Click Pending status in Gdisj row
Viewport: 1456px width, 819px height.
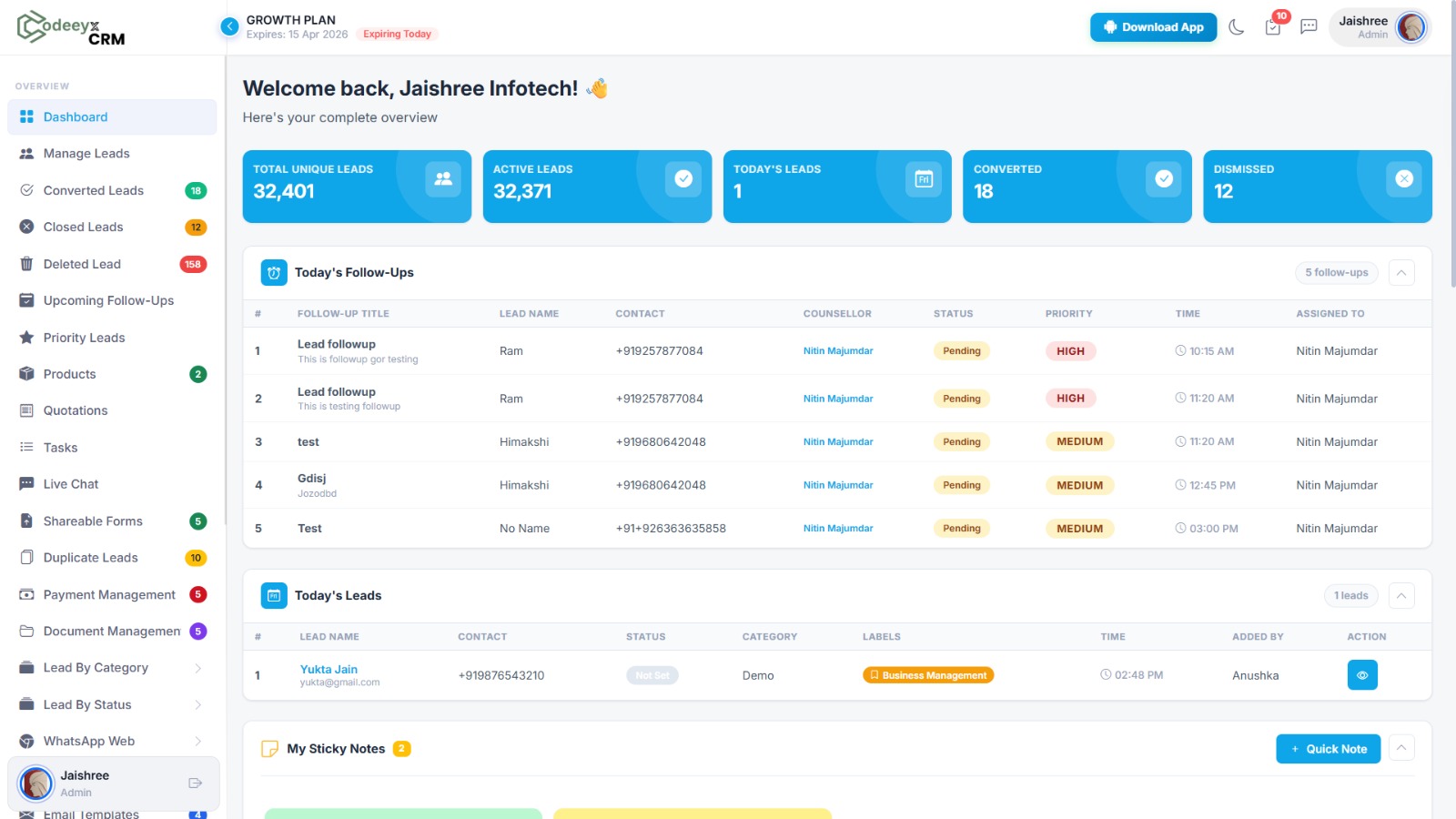(x=962, y=485)
